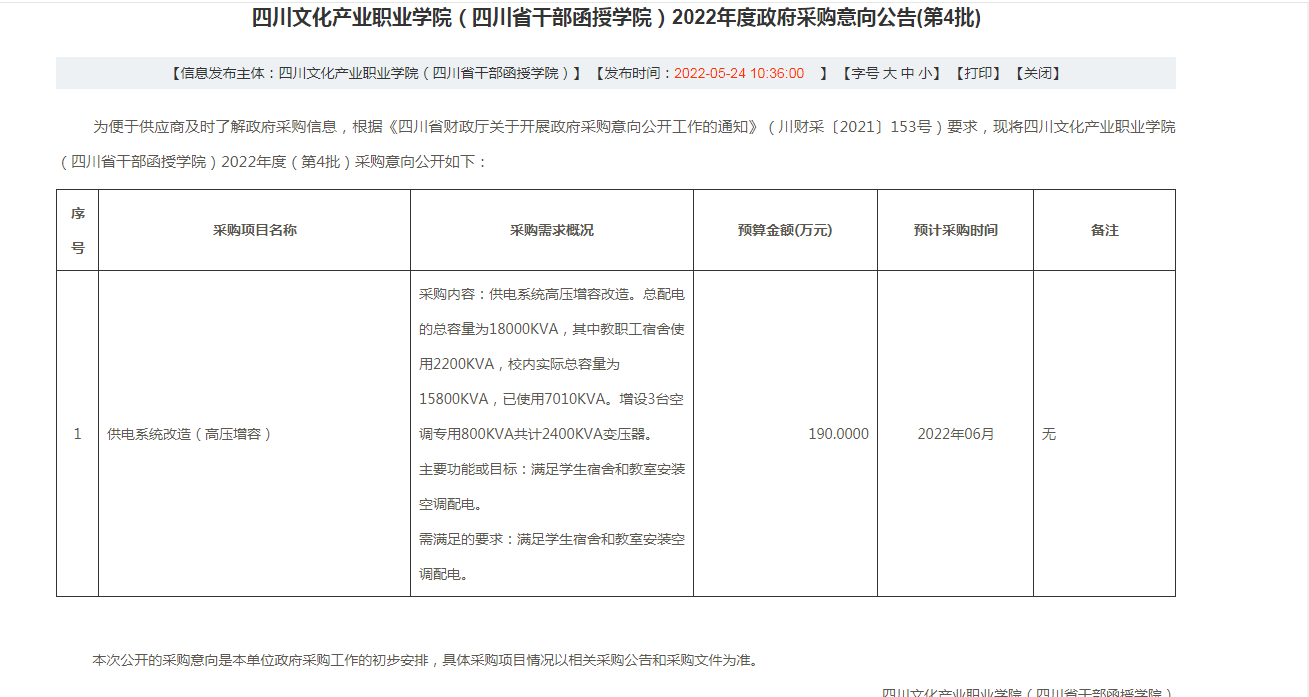Screen dimensions: 1309x697
Task: Click the 采购内容 description line in the table
Action: pos(551,294)
